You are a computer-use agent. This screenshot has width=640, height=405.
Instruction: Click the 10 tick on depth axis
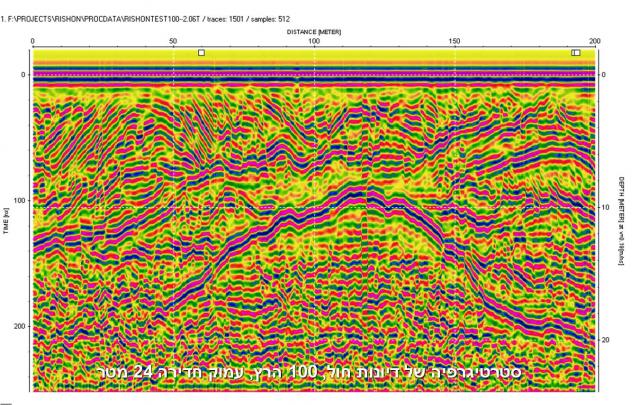tap(605, 207)
